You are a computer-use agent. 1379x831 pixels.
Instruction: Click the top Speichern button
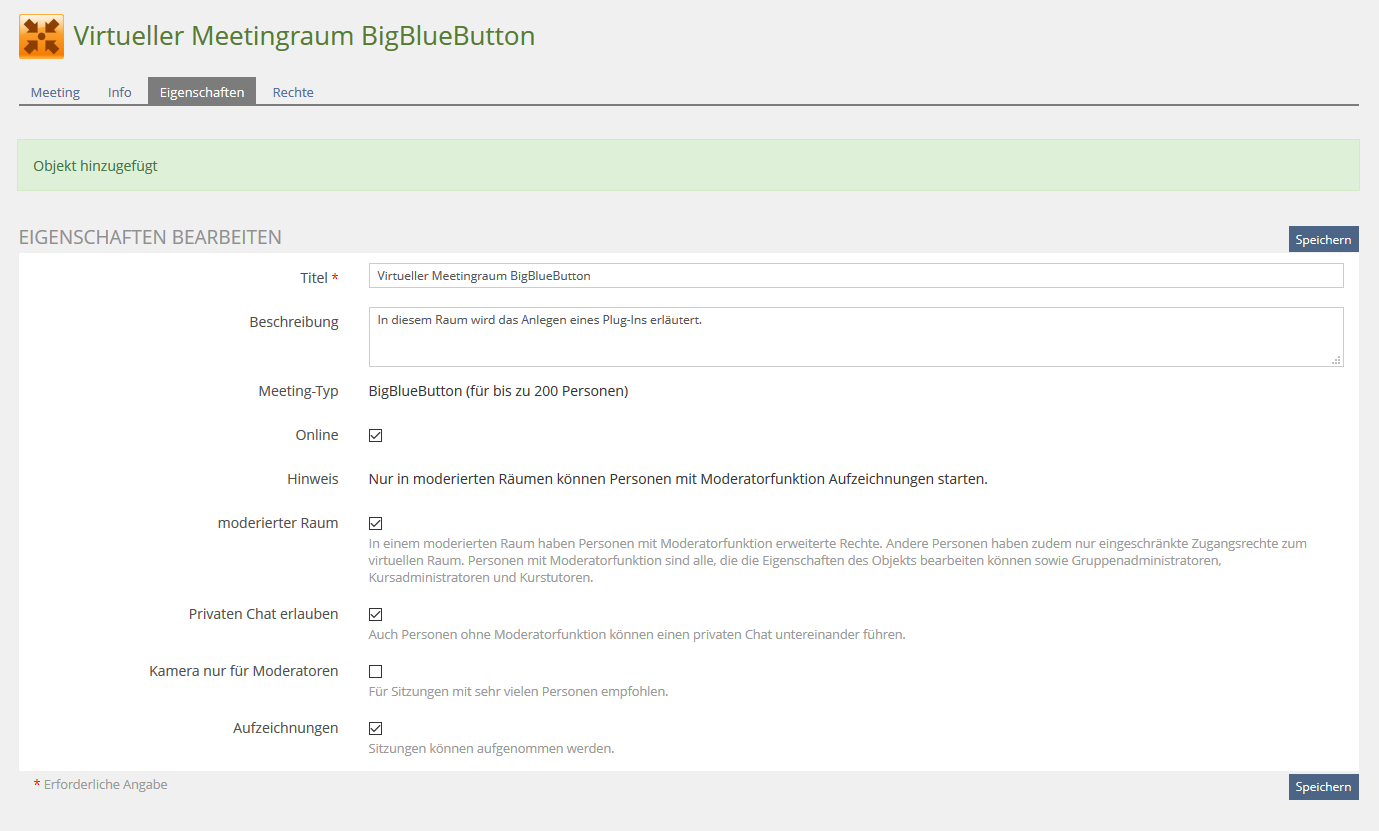[1323, 239]
